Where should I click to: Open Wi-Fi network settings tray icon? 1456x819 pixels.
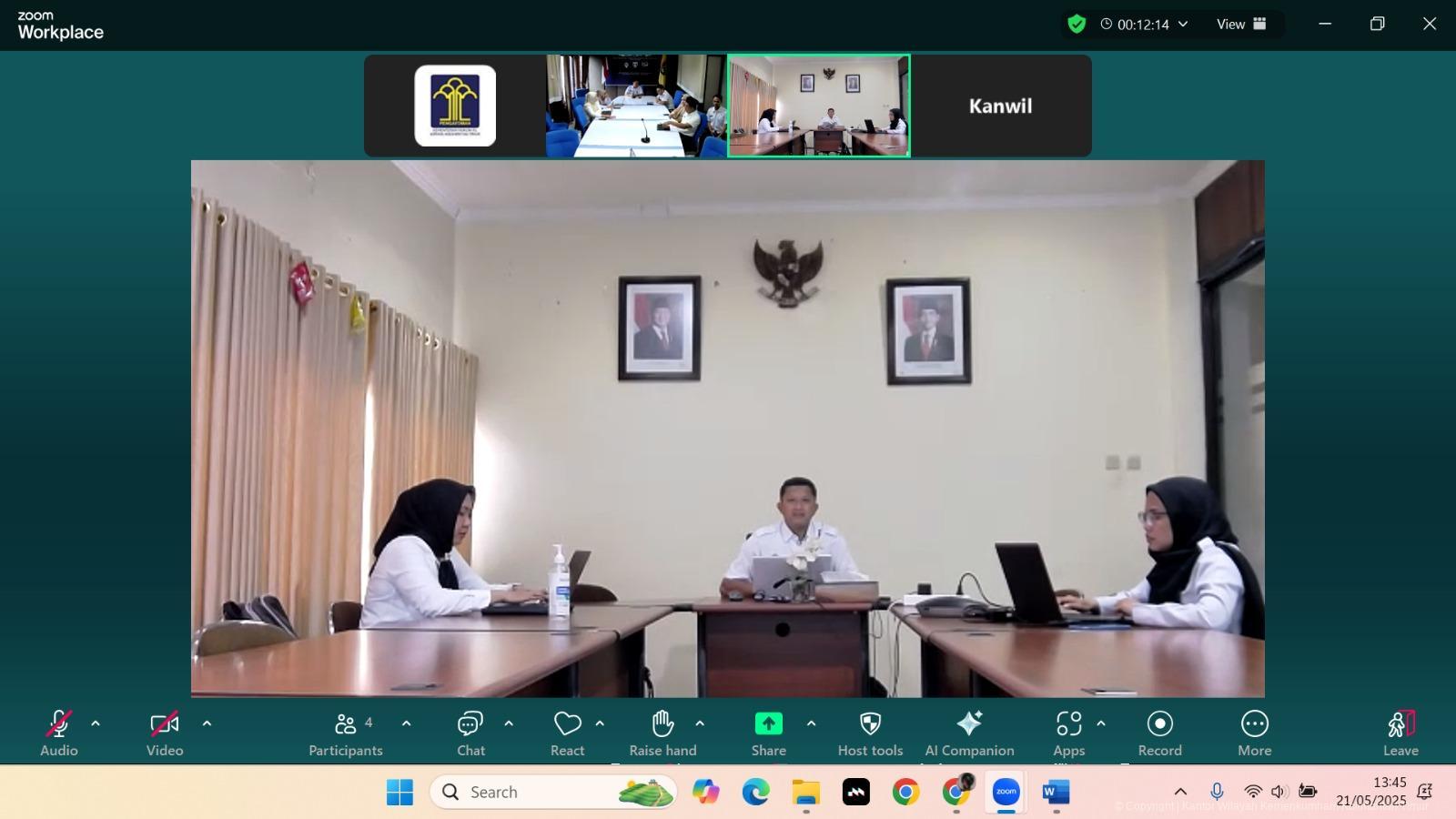1253,792
